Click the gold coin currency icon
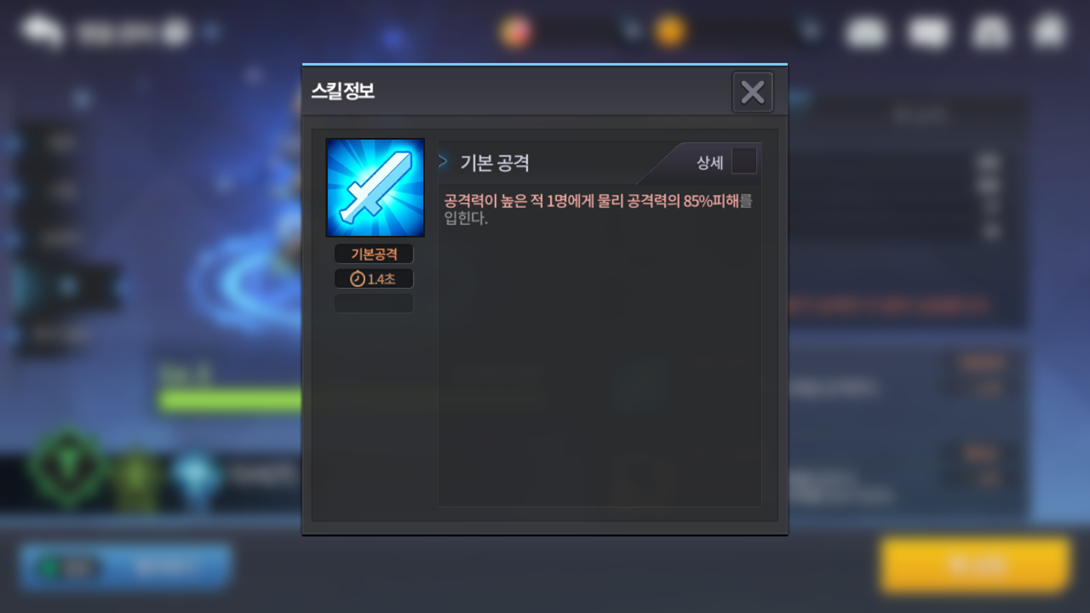 click(x=671, y=31)
